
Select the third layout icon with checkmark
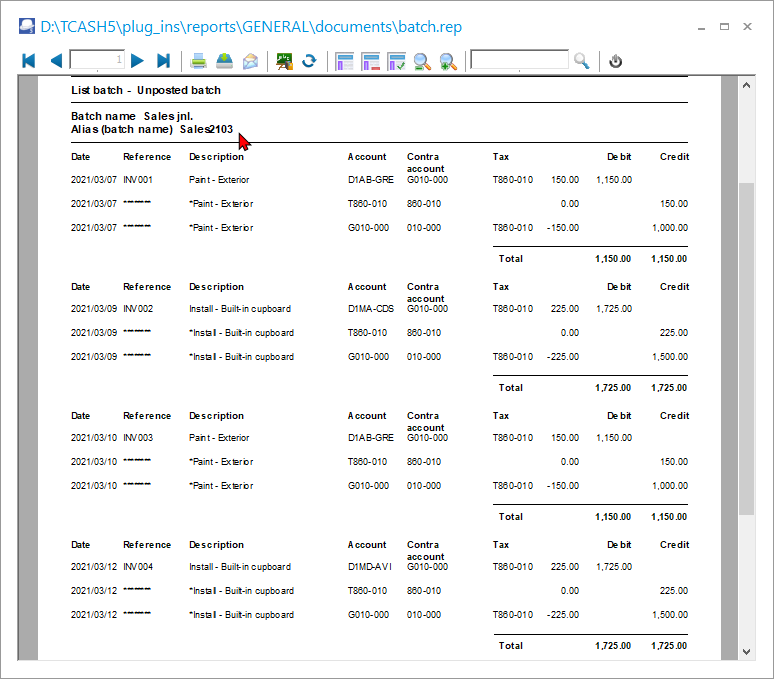[397, 61]
